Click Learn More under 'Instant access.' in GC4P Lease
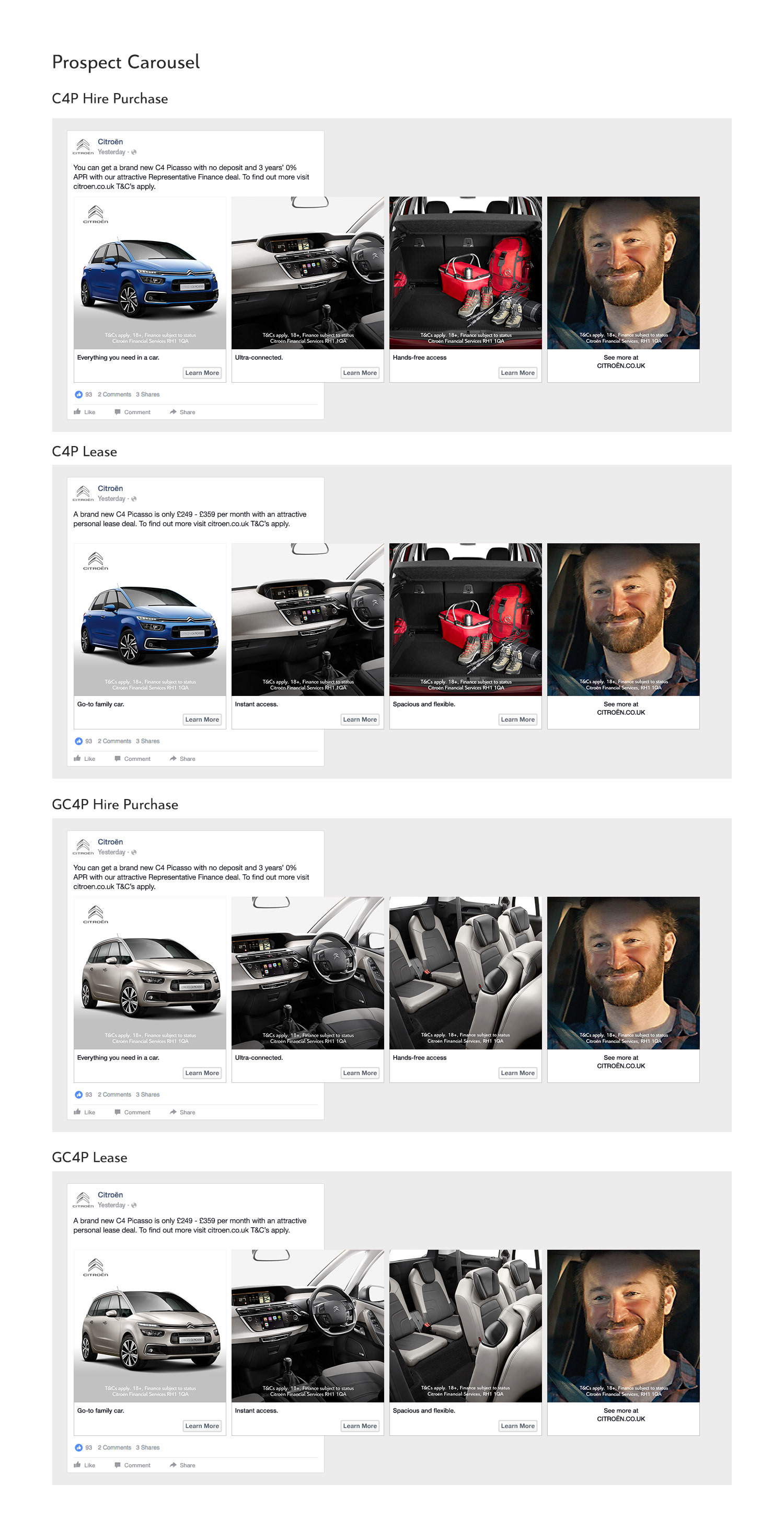Image resolution: width=784 pixels, height=1530 pixels. pyautogui.click(x=360, y=1426)
